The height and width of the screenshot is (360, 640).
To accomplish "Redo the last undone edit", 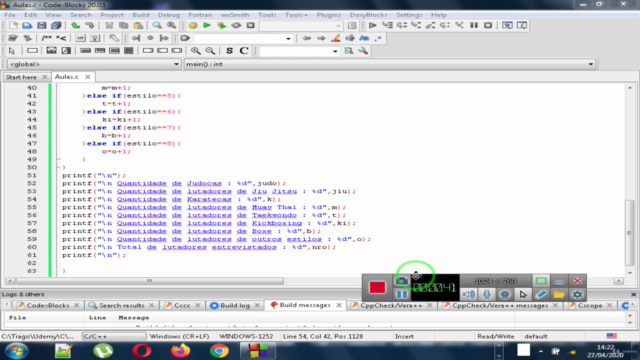I will click(90, 25).
